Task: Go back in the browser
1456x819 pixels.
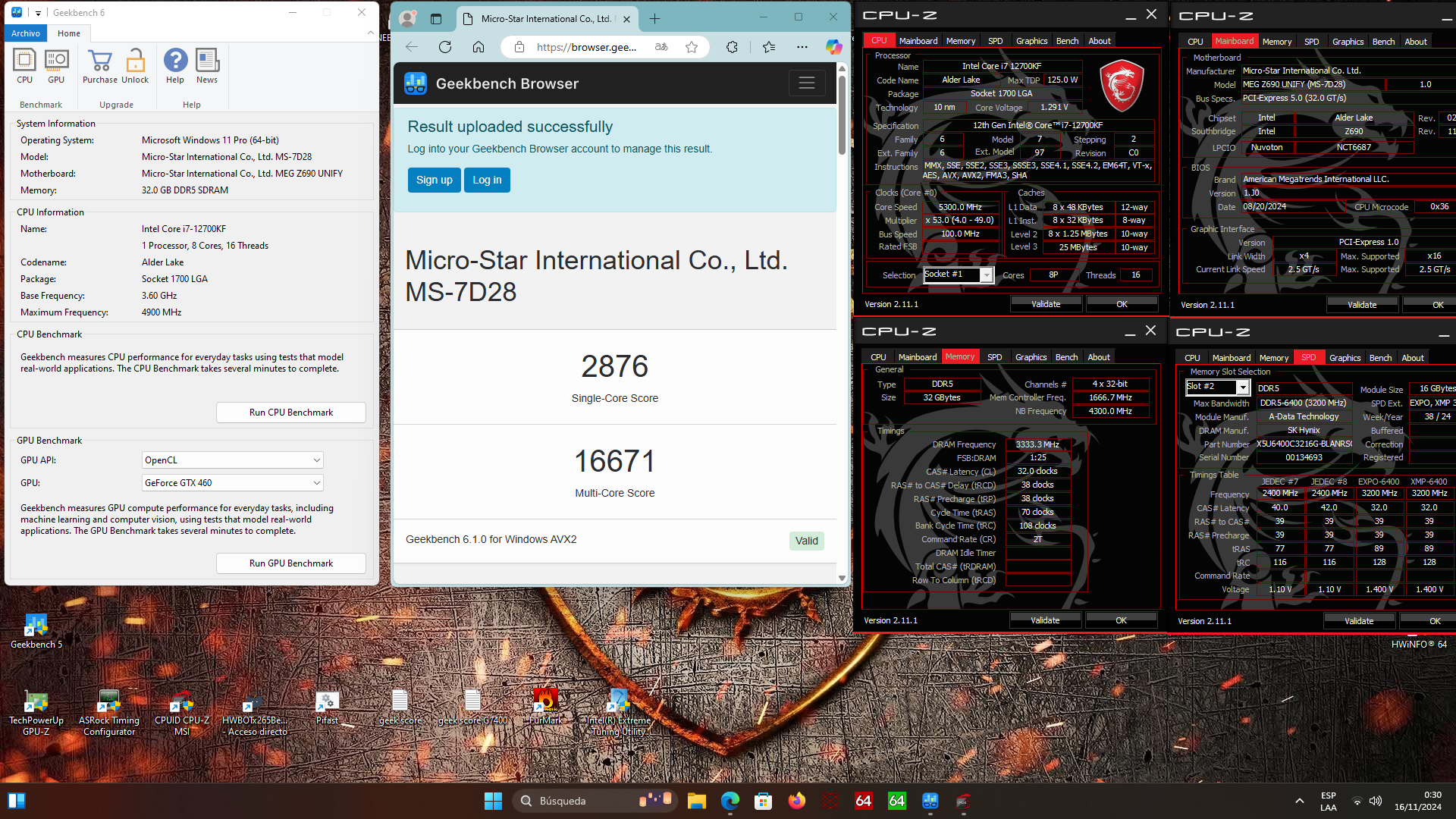Action: [412, 47]
